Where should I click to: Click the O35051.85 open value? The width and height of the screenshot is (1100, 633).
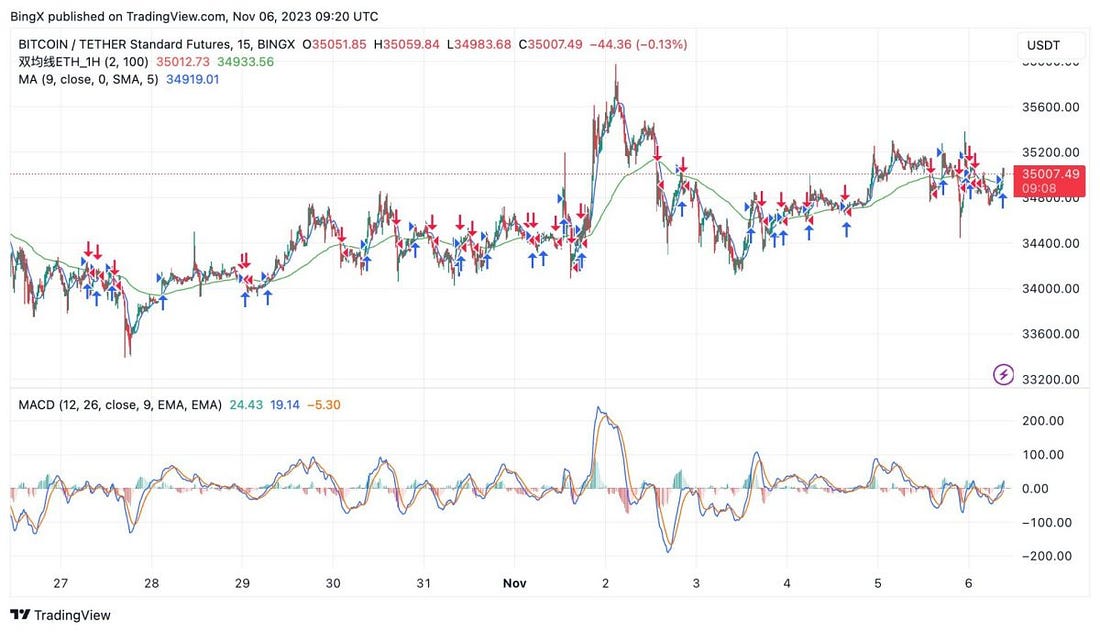[335, 44]
